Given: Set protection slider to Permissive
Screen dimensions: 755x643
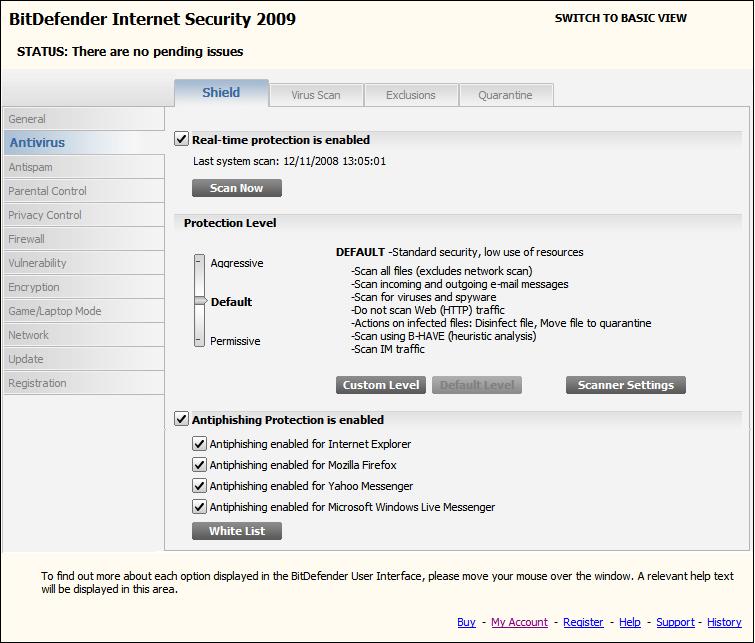Looking at the screenshot, I should point(199,341).
